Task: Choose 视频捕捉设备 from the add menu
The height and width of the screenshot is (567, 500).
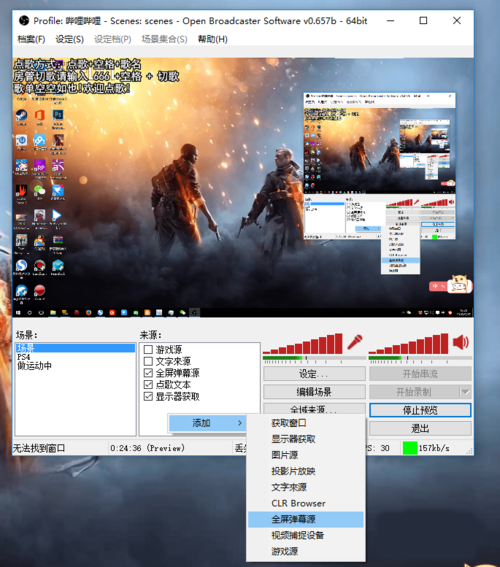Action: 305,535
